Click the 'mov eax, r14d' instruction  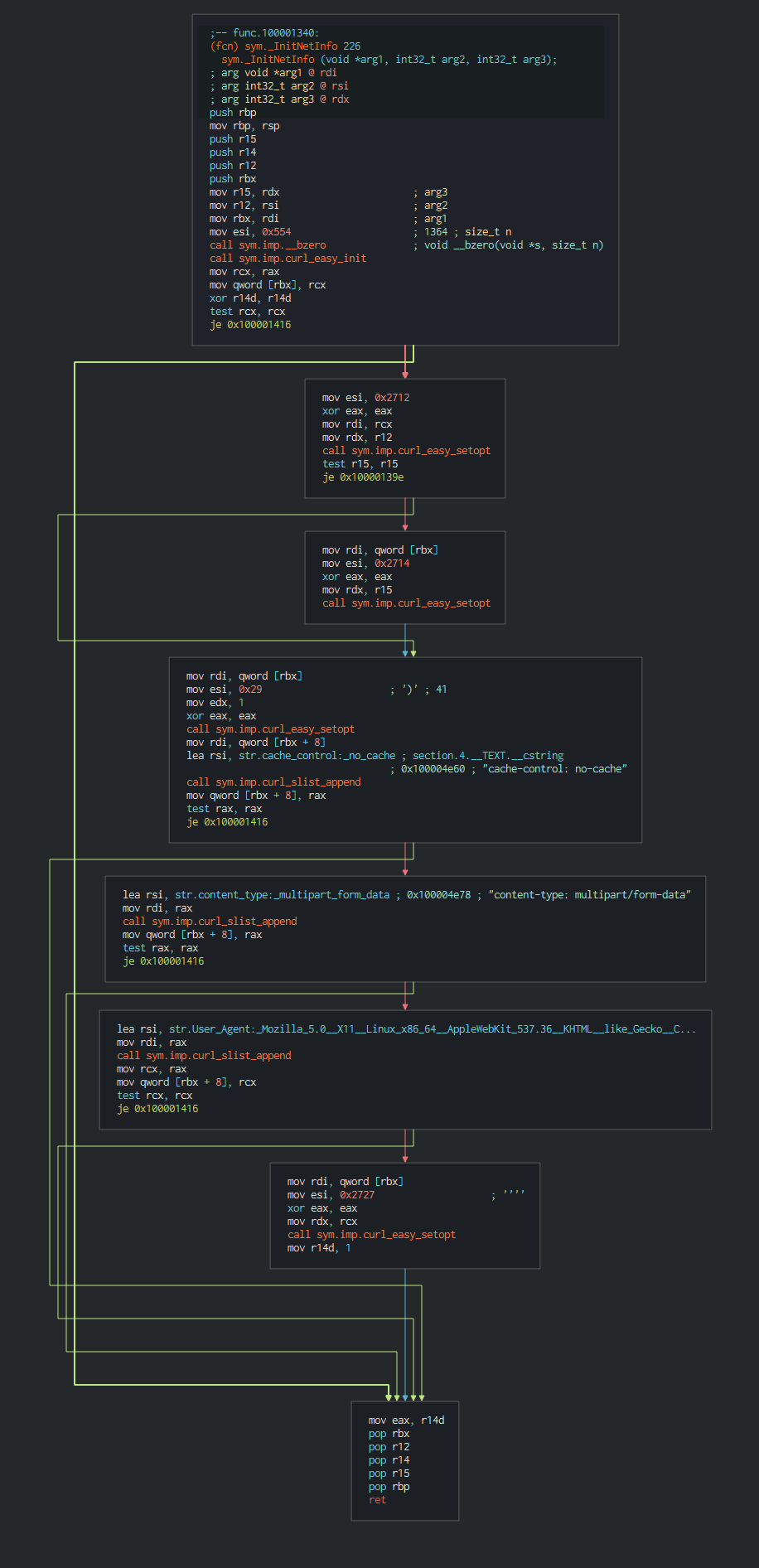click(x=406, y=1420)
